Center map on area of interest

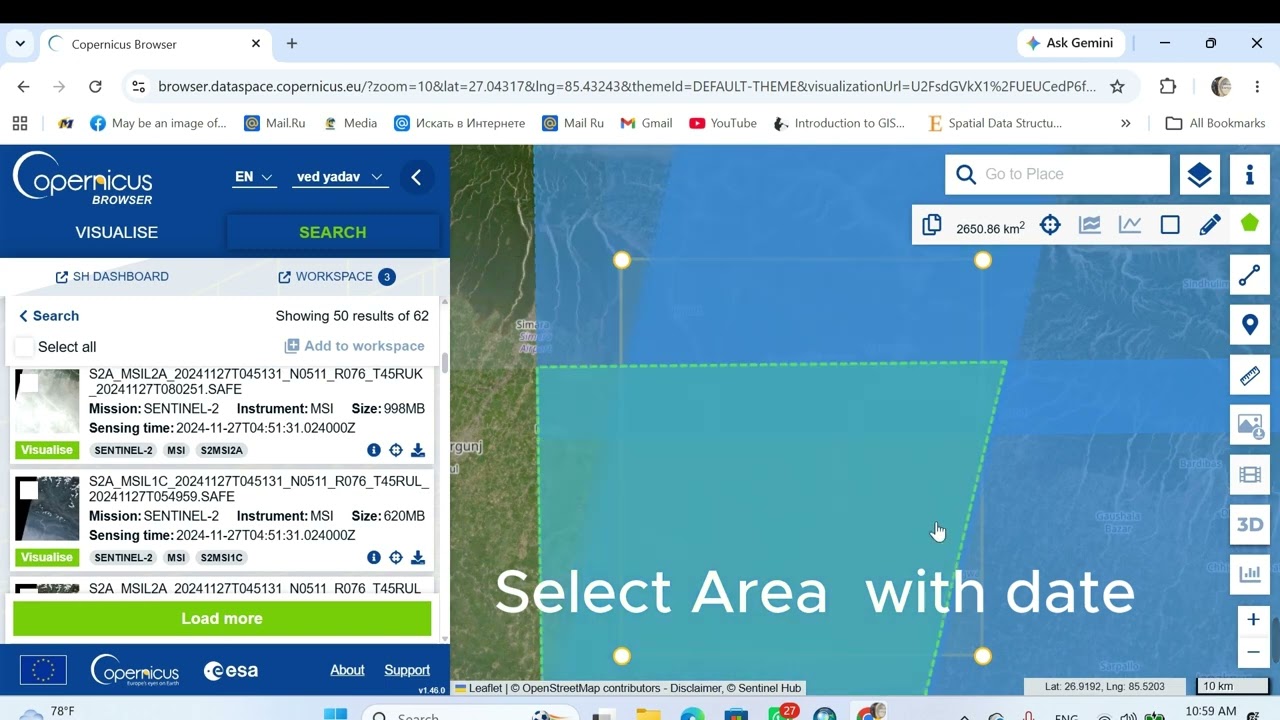click(x=1050, y=226)
